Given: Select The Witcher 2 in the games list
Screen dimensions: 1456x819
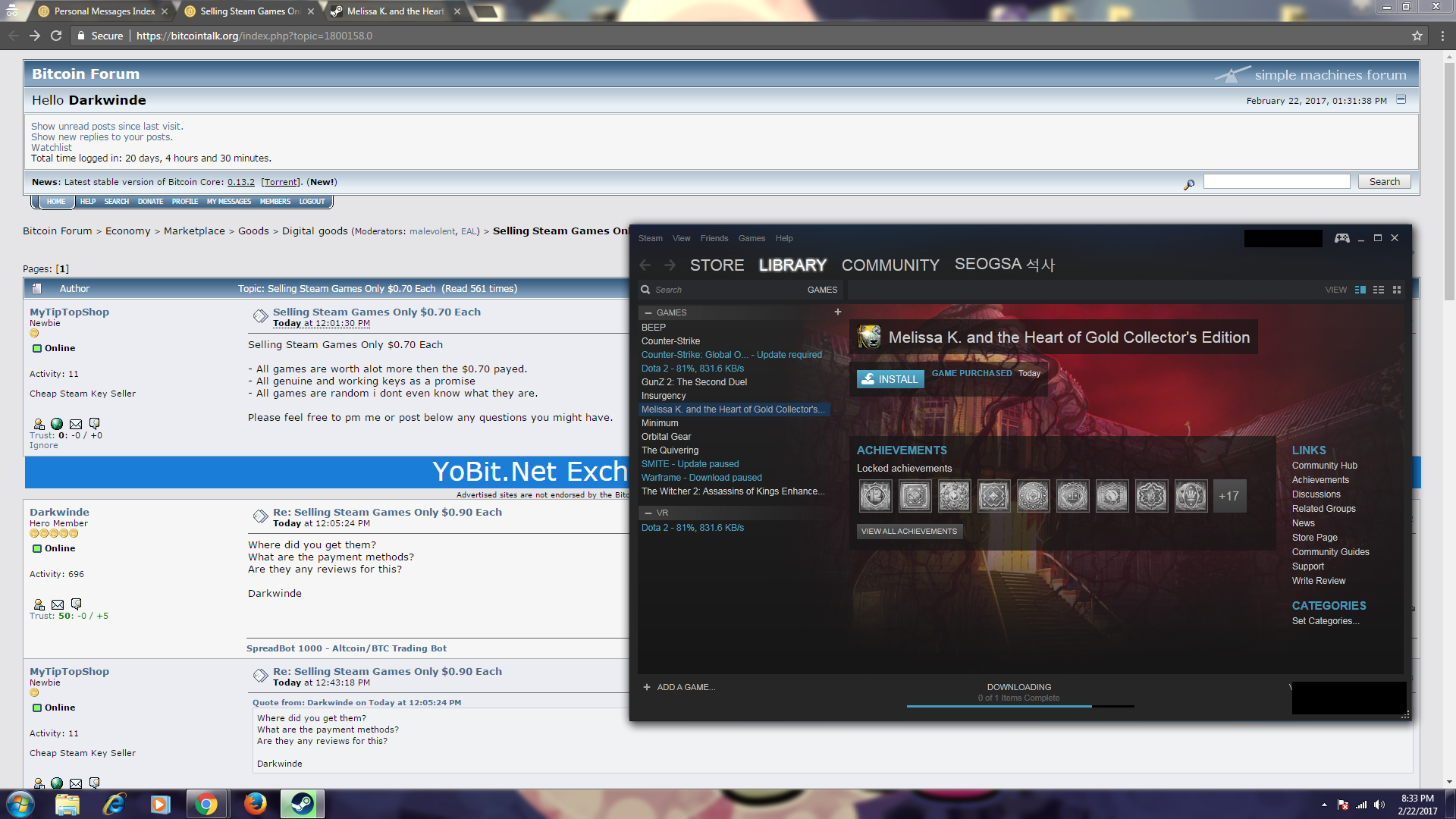Looking at the screenshot, I should click(x=734, y=491).
